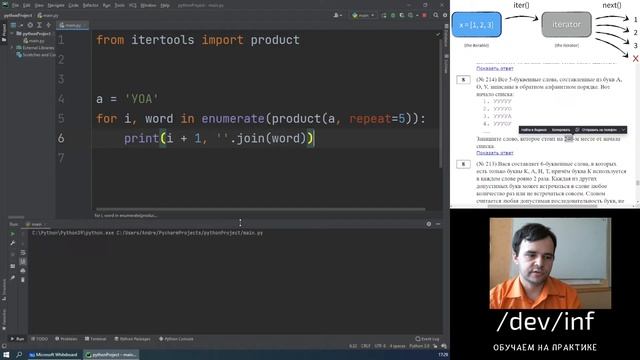Screen dimensions: 640x360
Task: Open the Python Console tab
Action: (176, 339)
